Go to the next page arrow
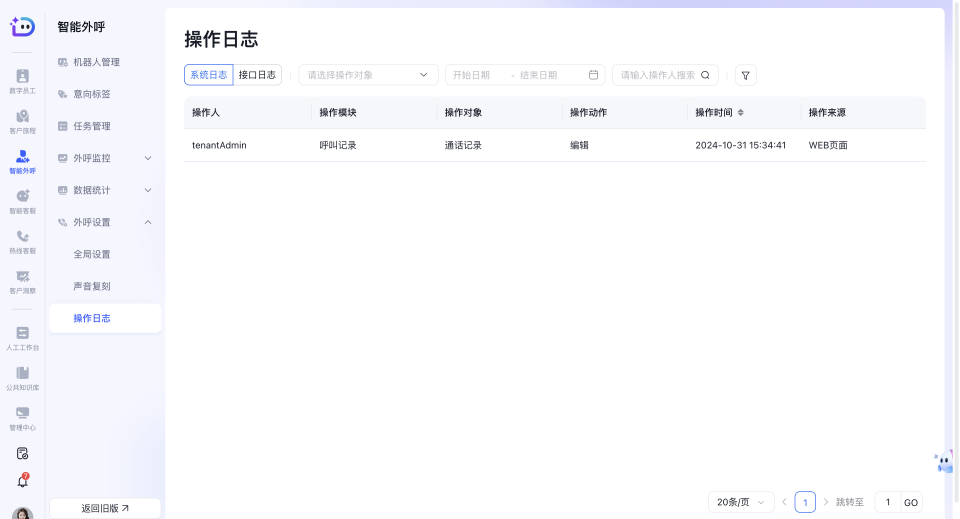The height and width of the screenshot is (519, 960). [x=825, y=502]
